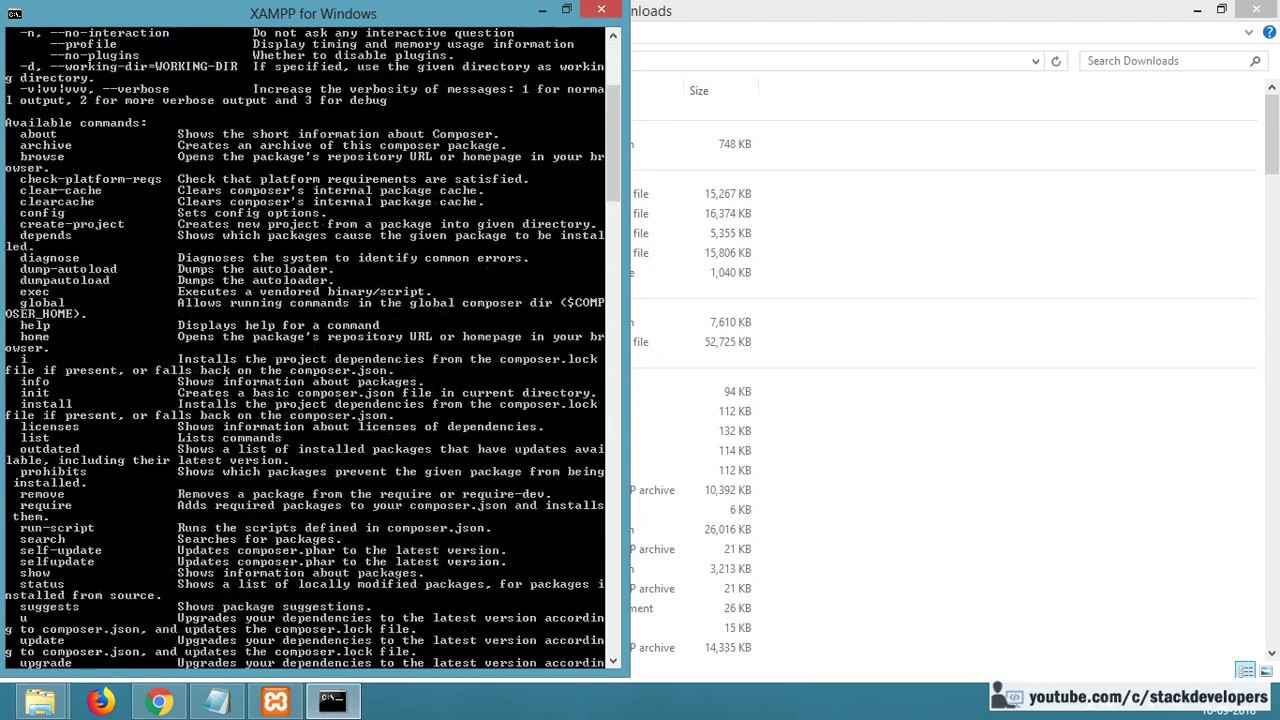Screen dimensions: 1280x720
Task: Select the file sized 16,374 KB
Action: pos(728,214)
